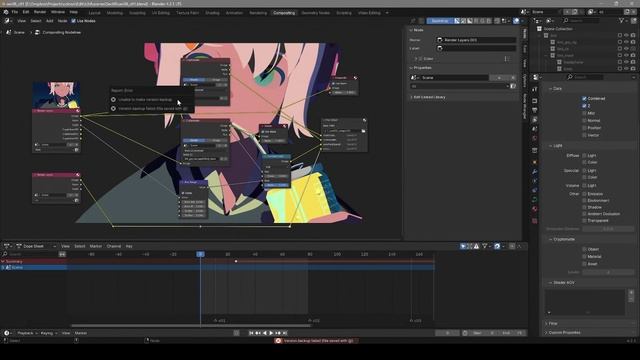Open the Blender logo app menu
This screenshot has height=360, width=640.
click(x=6, y=12)
